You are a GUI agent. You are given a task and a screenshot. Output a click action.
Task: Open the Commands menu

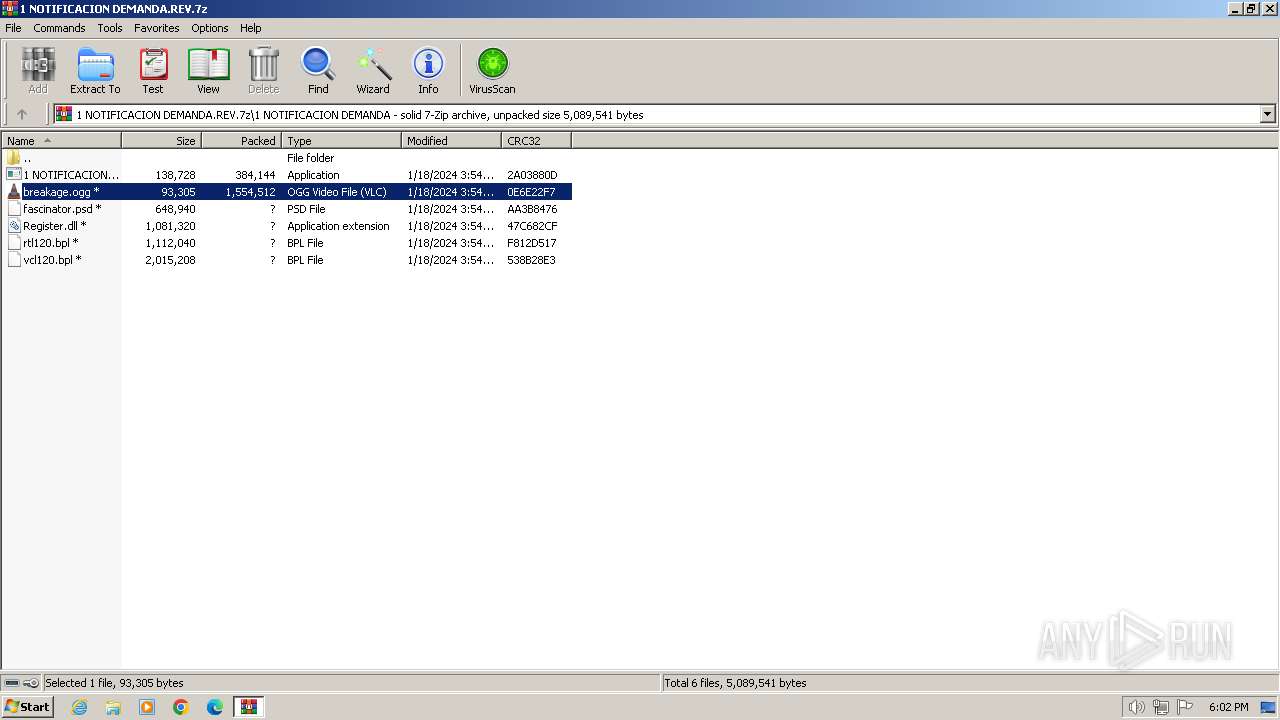(x=59, y=28)
